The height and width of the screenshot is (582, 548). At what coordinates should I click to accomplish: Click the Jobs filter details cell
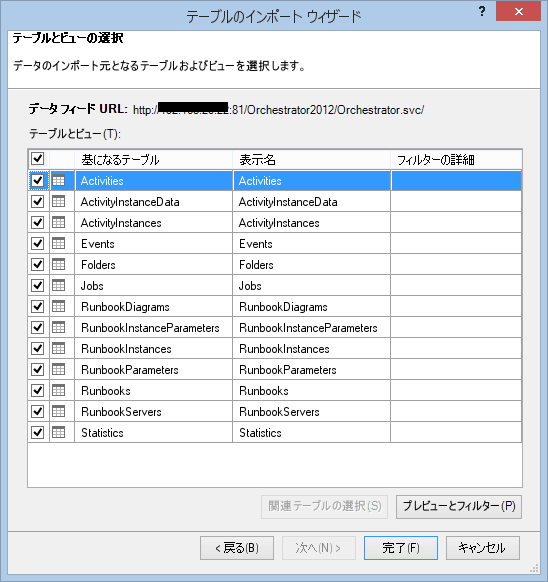[x=456, y=285]
